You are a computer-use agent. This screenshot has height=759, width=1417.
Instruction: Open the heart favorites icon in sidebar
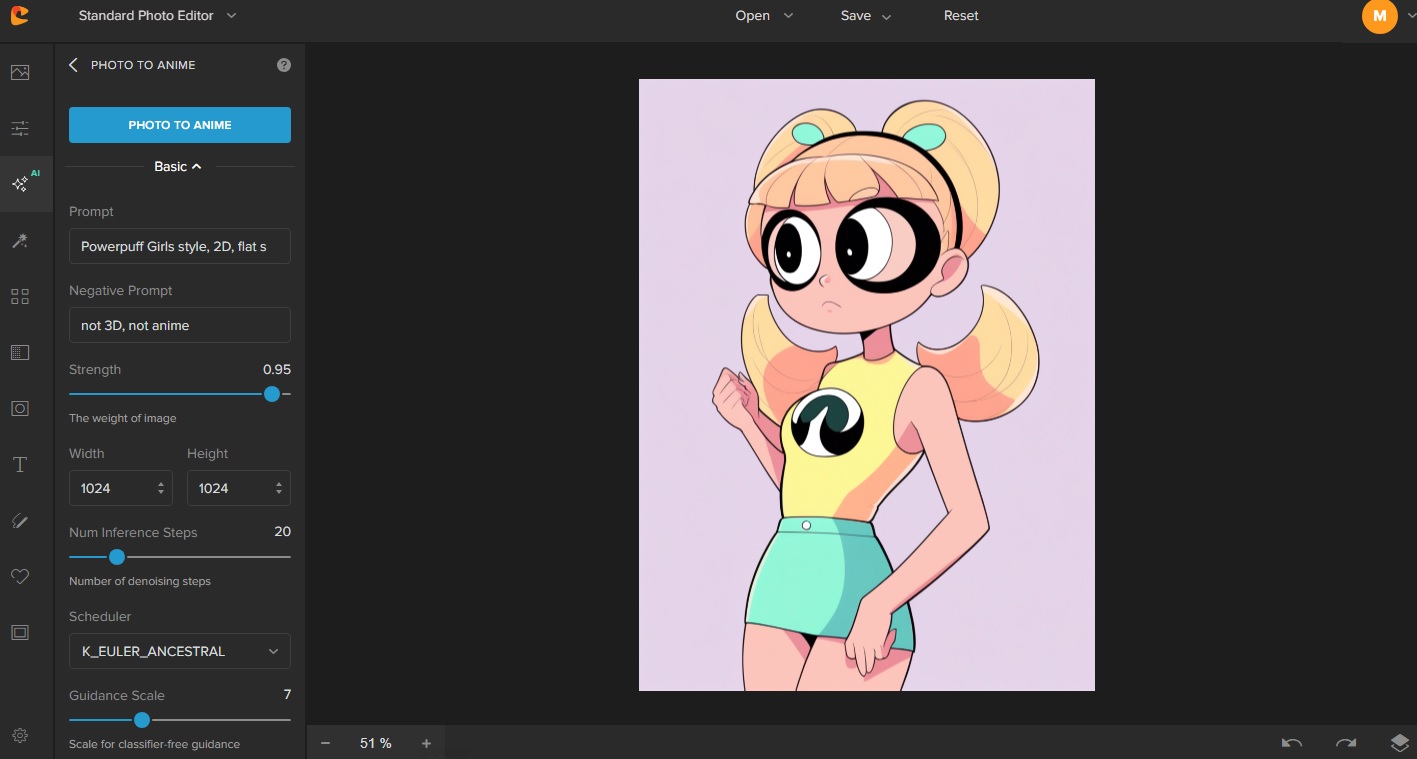click(20, 577)
